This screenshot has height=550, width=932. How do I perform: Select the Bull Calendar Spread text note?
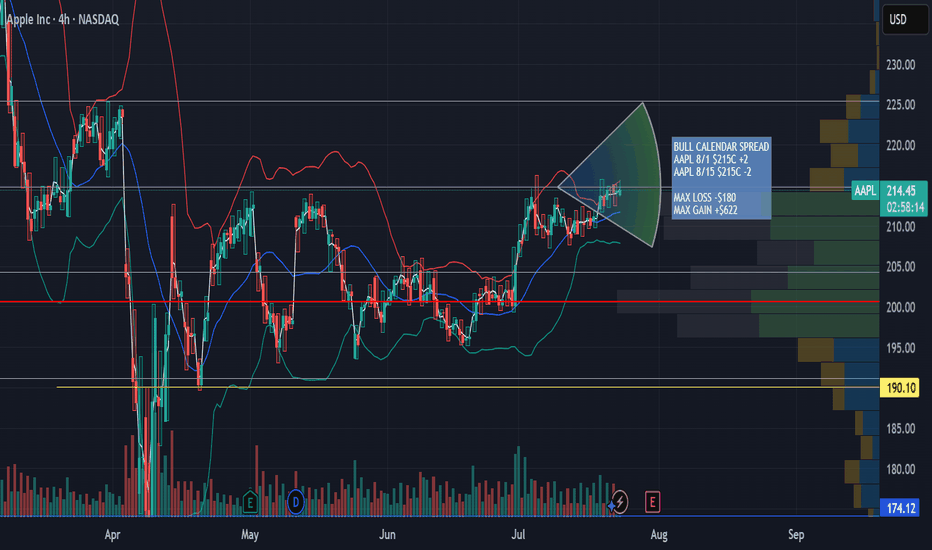tap(722, 178)
